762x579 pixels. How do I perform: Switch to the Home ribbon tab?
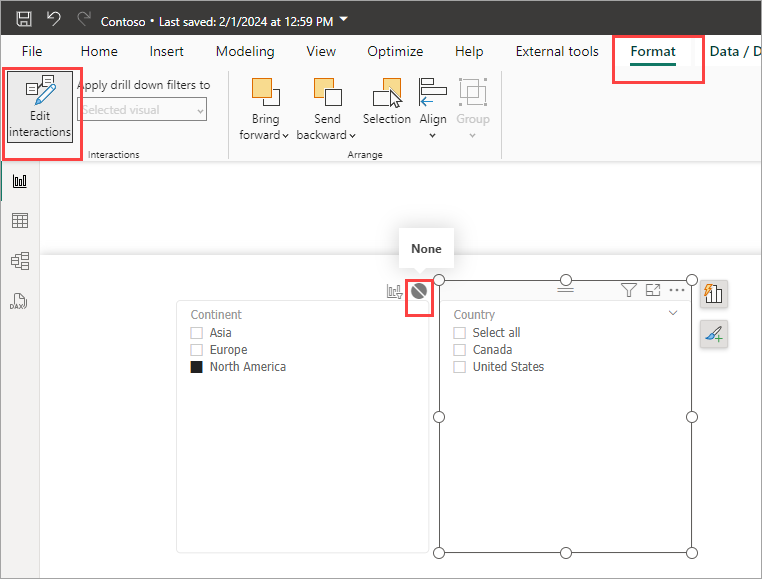(x=99, y=52)
